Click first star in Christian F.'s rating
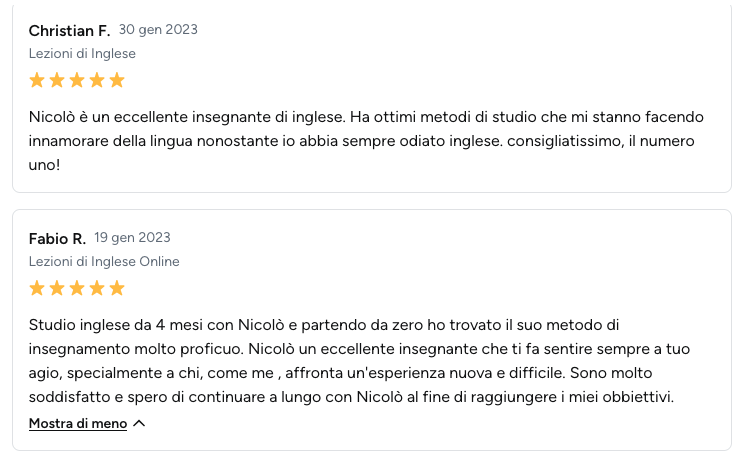This screenshot has height=461, width=740. click(37, 80)
